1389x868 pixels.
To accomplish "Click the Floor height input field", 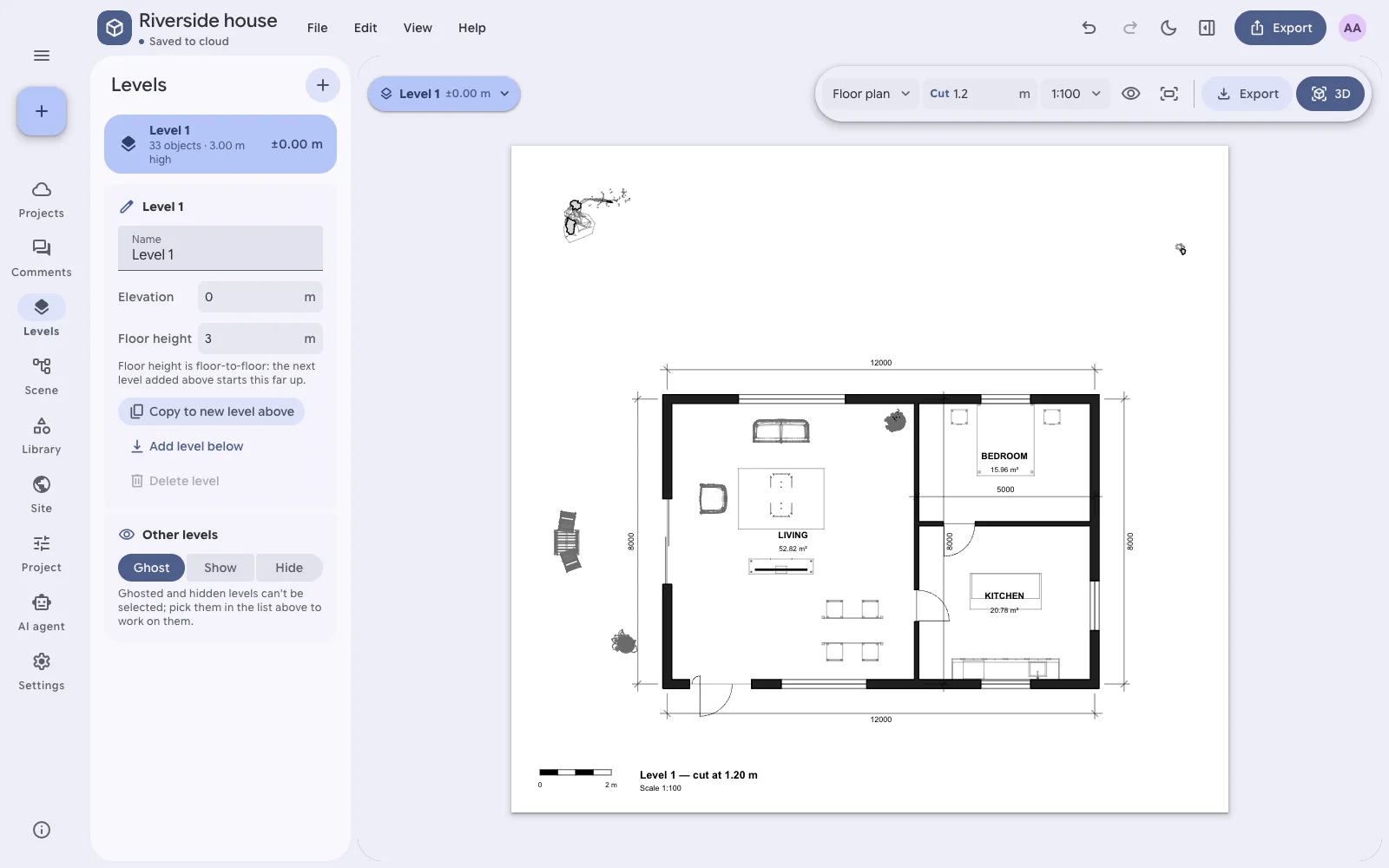I will click(x=260, y=339).
